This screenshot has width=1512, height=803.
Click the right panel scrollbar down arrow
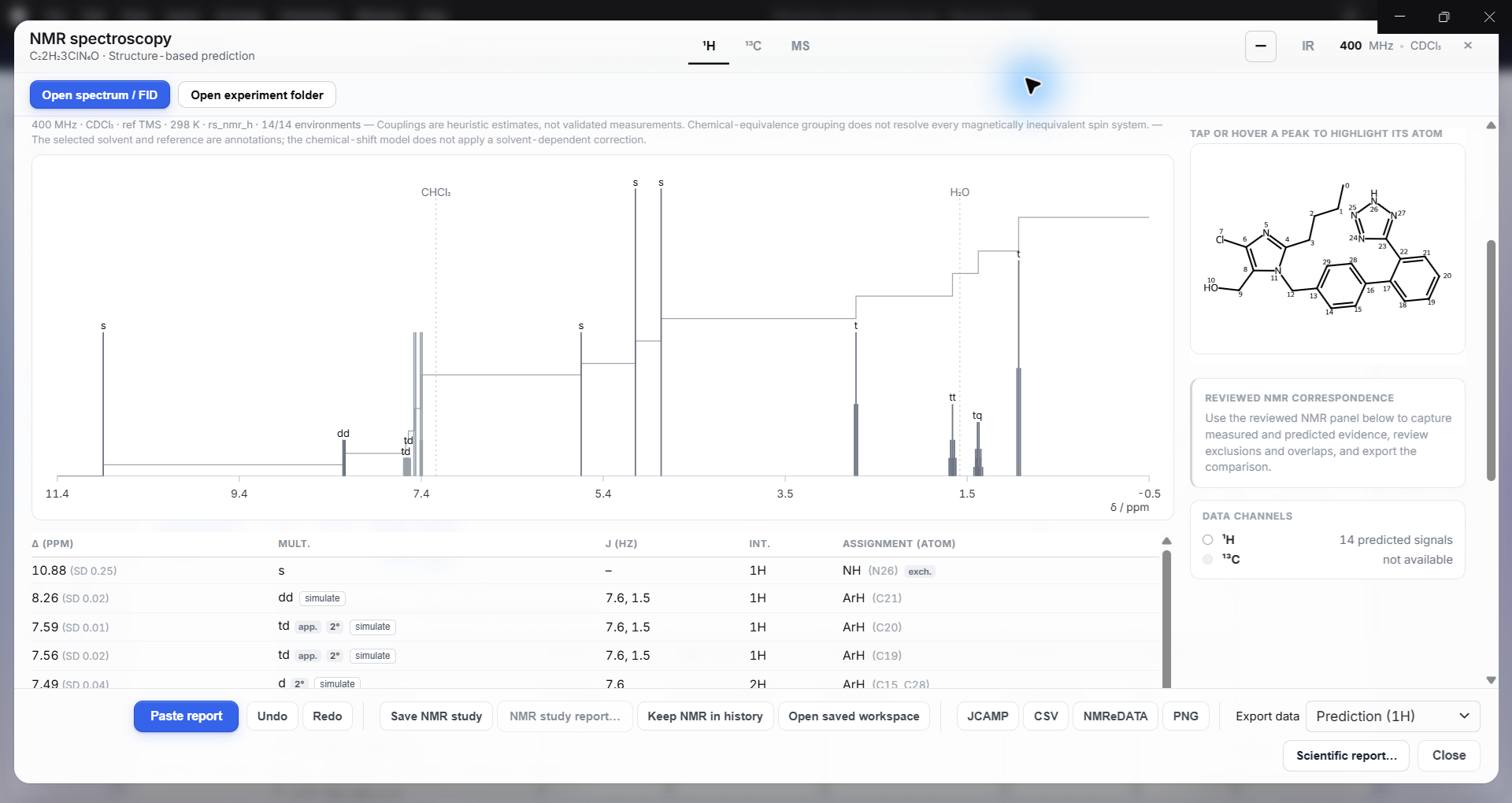point(1491,680)
